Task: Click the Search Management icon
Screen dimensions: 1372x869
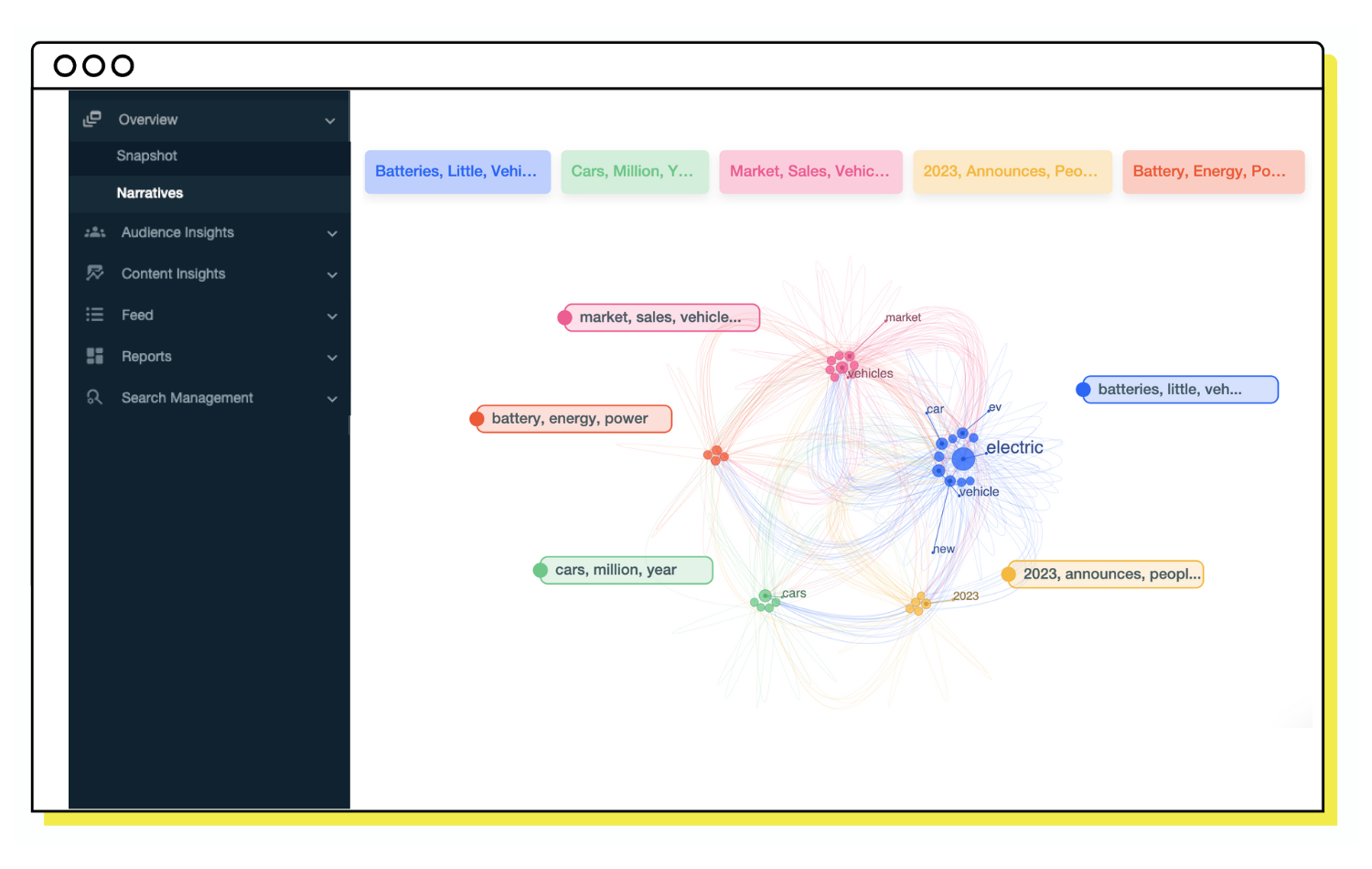Action: [x=94, y=398]
